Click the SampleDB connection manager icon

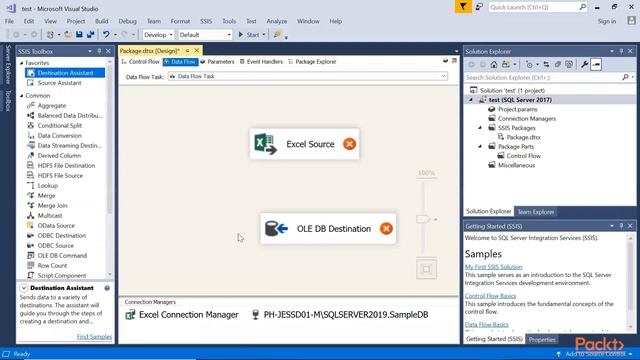(256, 315)
